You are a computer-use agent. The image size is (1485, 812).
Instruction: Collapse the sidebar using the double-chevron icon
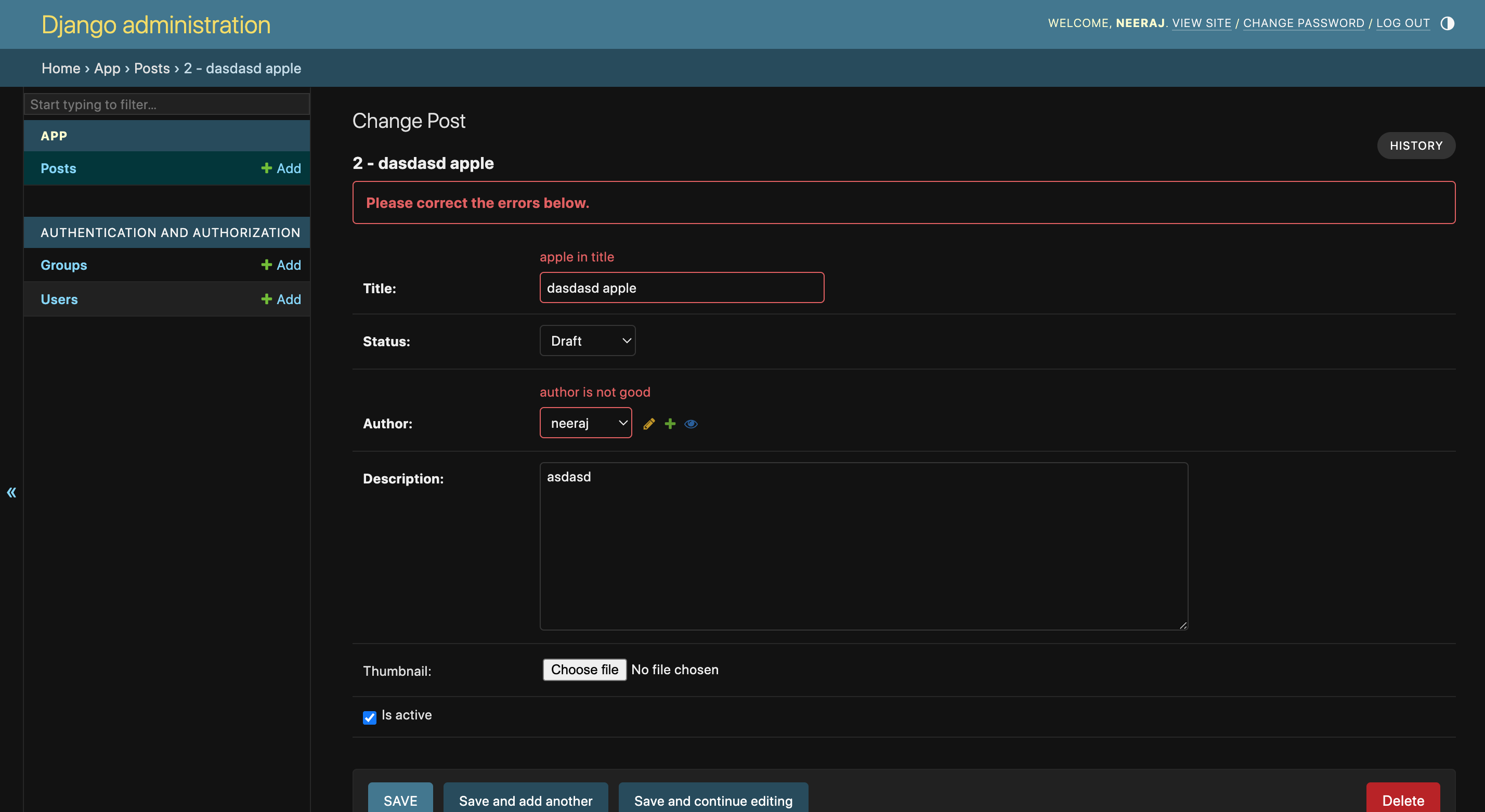11,492
